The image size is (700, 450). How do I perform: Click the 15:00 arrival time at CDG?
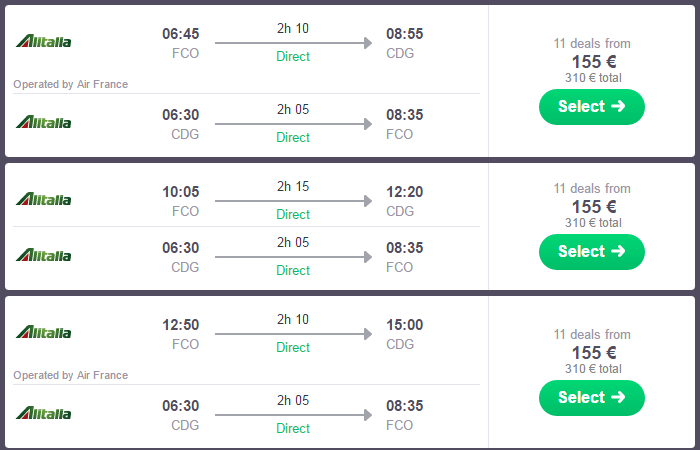pos(405,324)
